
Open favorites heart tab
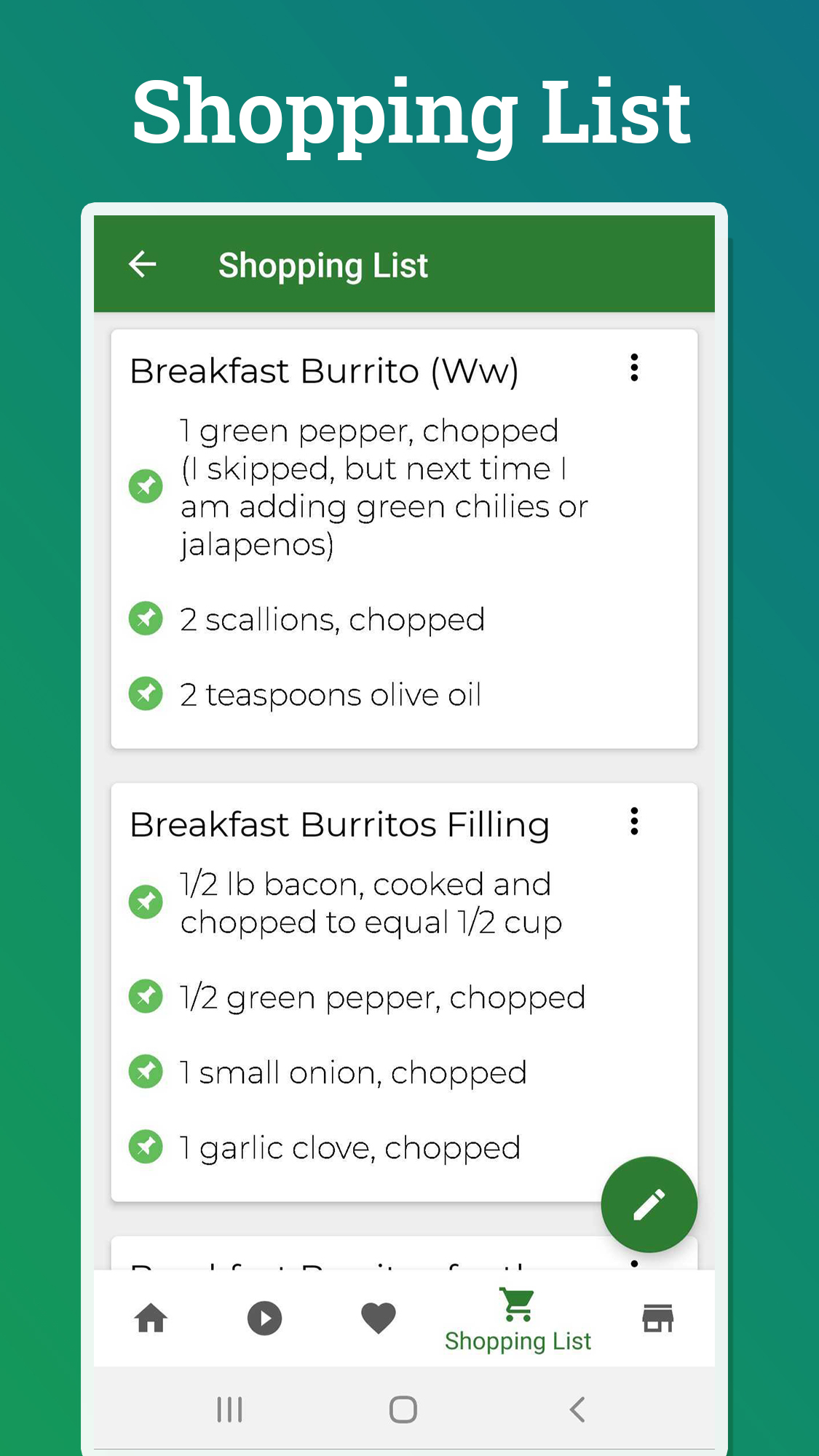click(x=379, y=1318)
